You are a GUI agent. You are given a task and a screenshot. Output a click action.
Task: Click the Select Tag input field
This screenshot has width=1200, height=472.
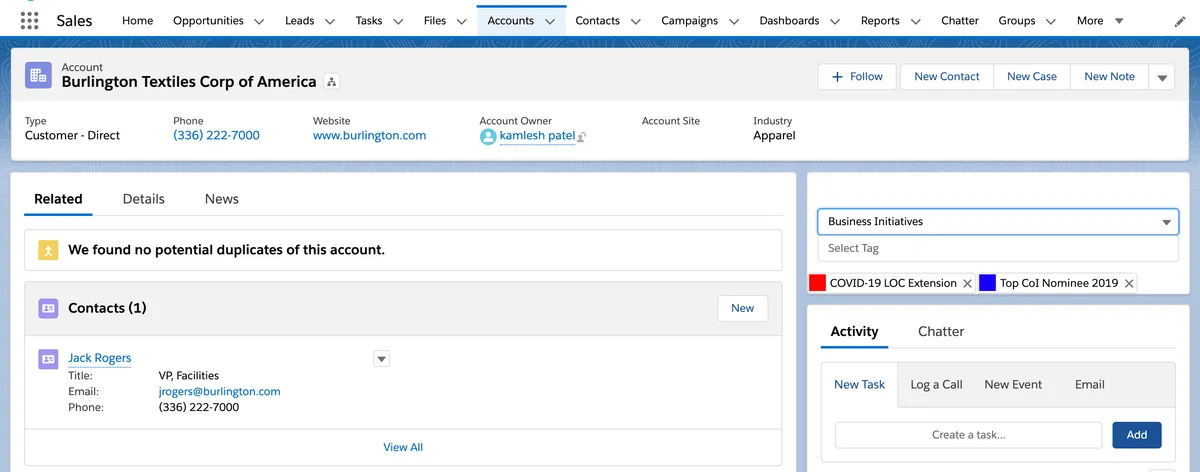[998, 248]
